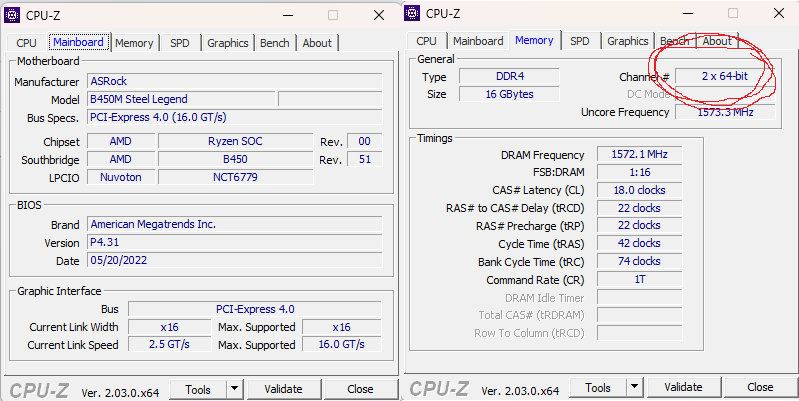Click the CAS# Latency value 18.0 clocks

click(x=640, y=190)
